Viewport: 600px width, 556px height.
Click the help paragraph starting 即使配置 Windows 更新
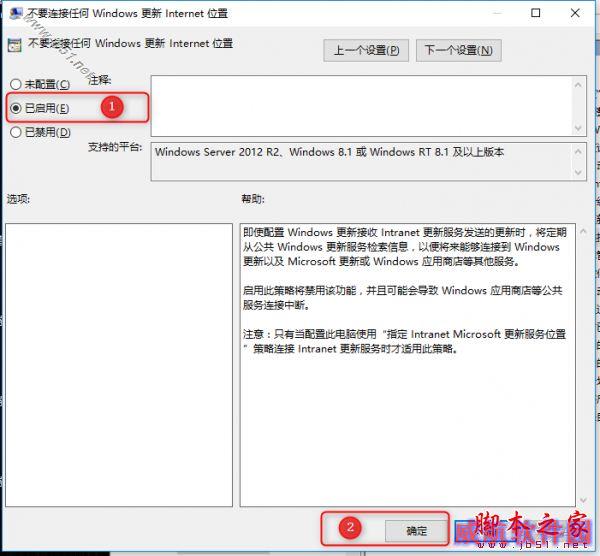[x=404, y=247]
